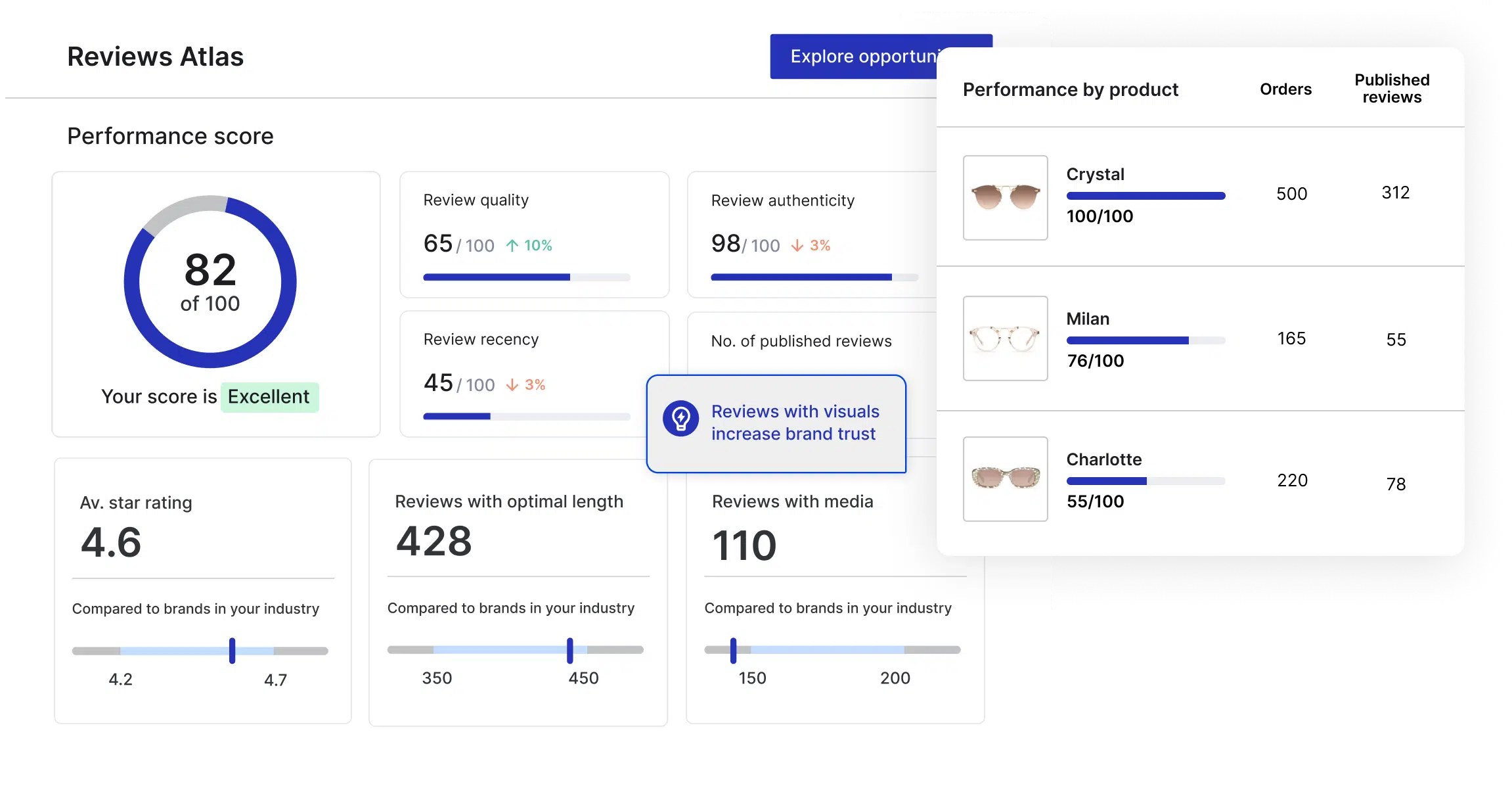Select the Milan product name

tap(1088, 319)
